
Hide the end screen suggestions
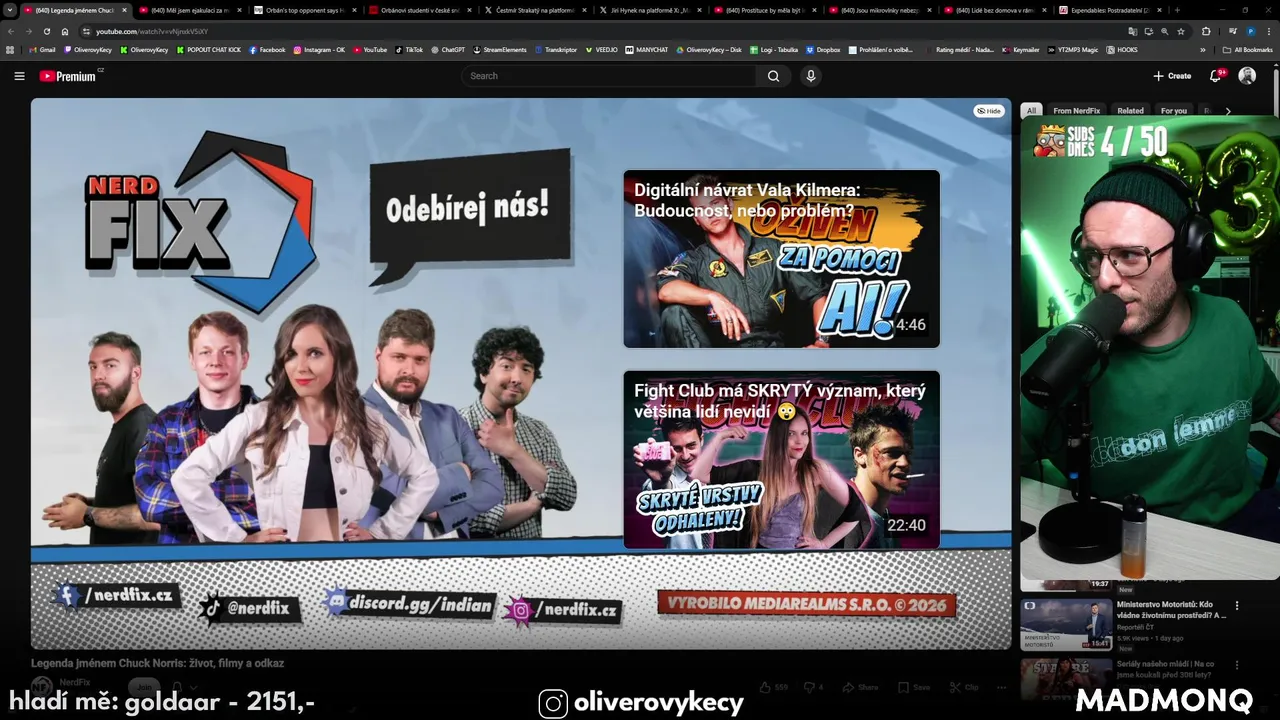(x=989, y=111)
